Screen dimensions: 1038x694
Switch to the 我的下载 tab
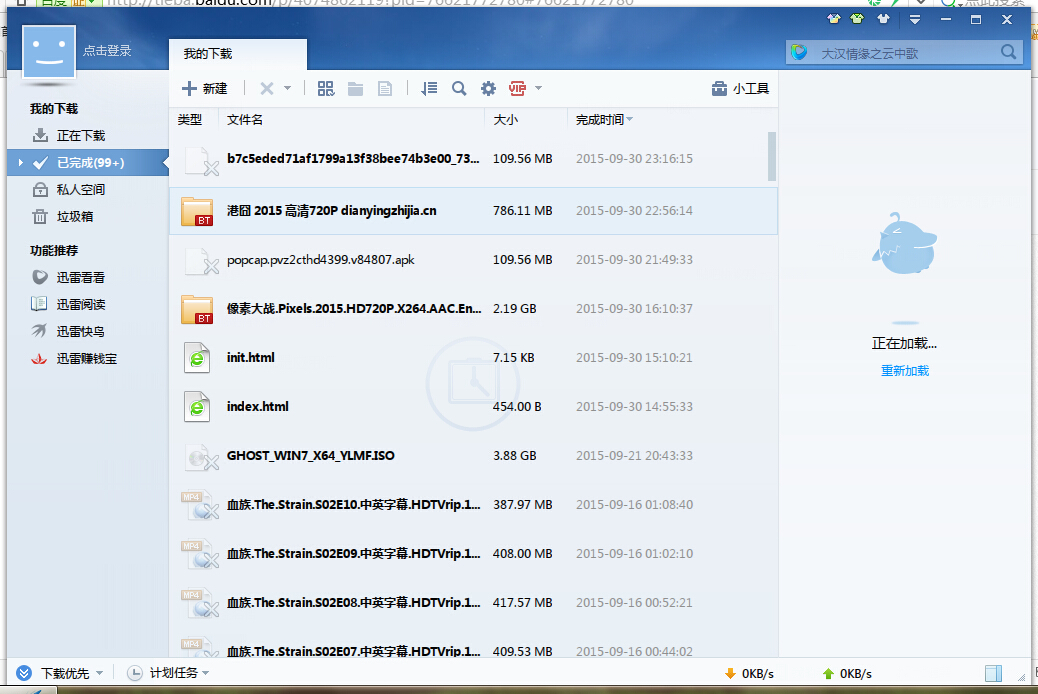coord(238,54)
